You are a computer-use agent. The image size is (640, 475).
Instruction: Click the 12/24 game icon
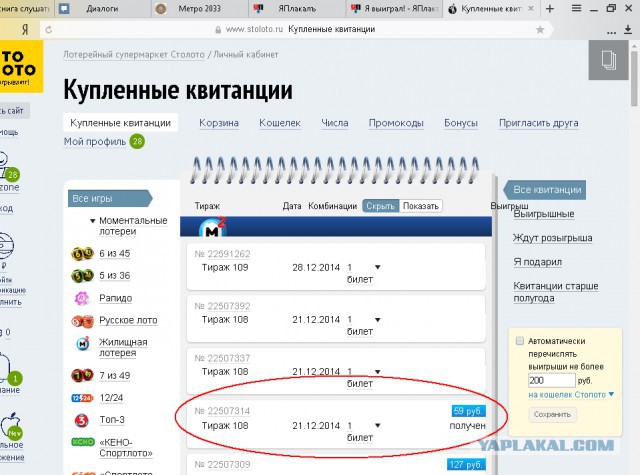pyautogui.click(x=82, y=397)
